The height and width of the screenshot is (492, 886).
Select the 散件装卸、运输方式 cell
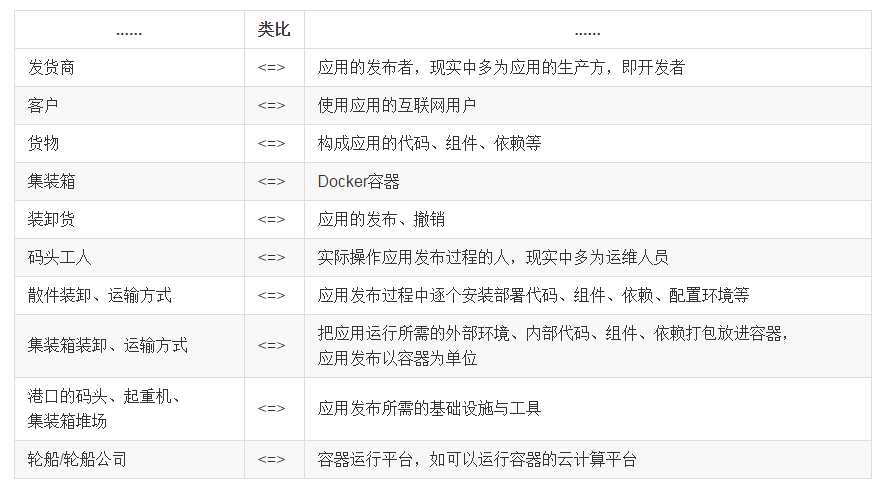(99, 296)
